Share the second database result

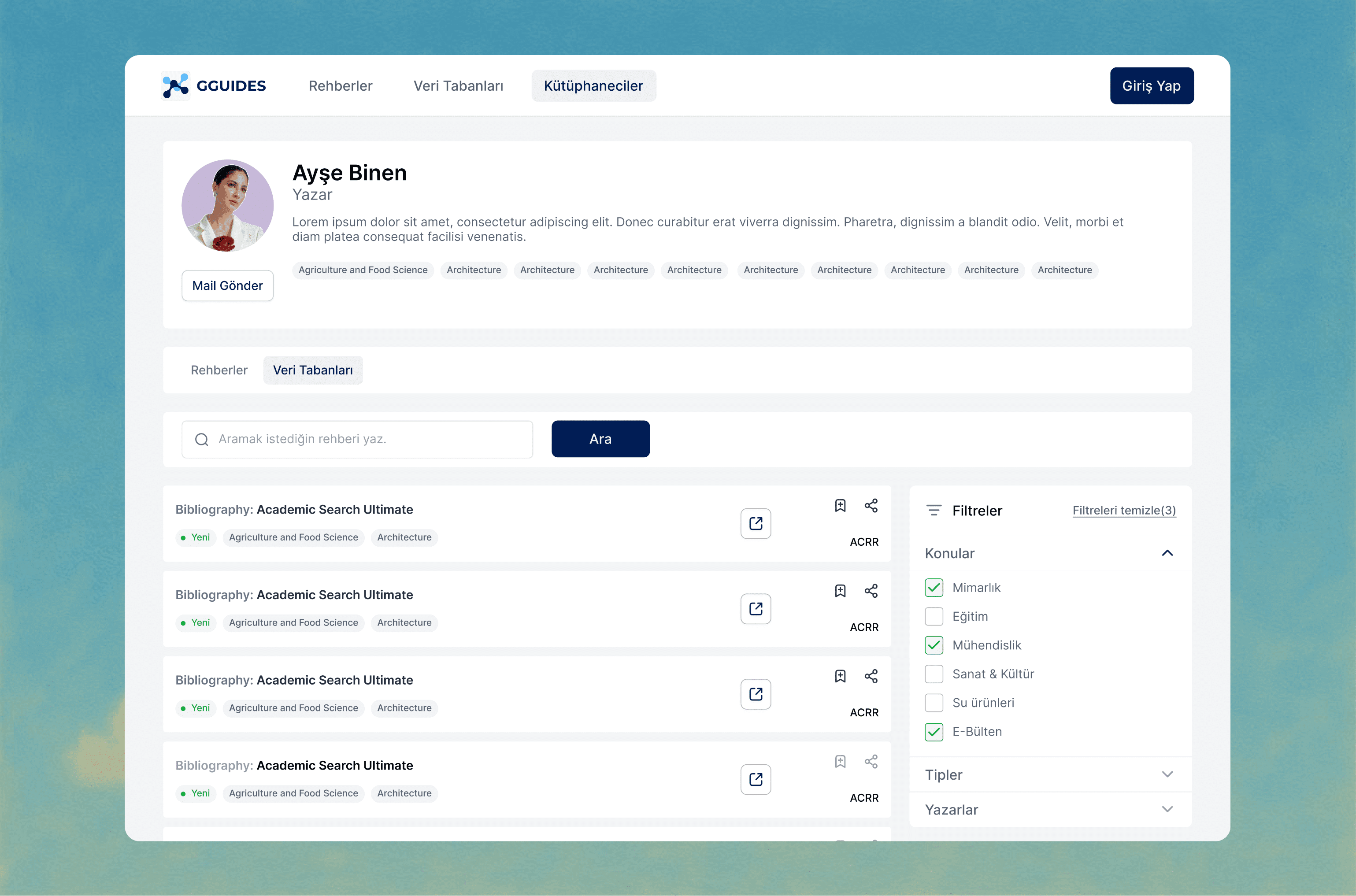pyautogui.click(x=871, y=591)
